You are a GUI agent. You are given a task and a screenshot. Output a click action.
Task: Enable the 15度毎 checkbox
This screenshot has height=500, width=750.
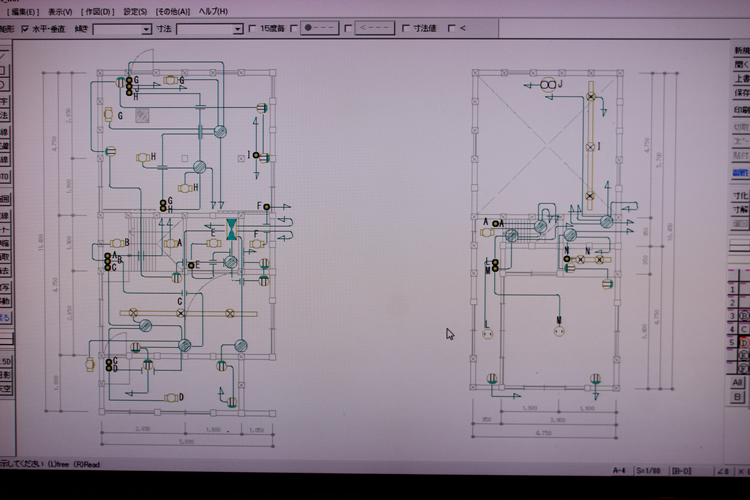[x=251, y=29]
